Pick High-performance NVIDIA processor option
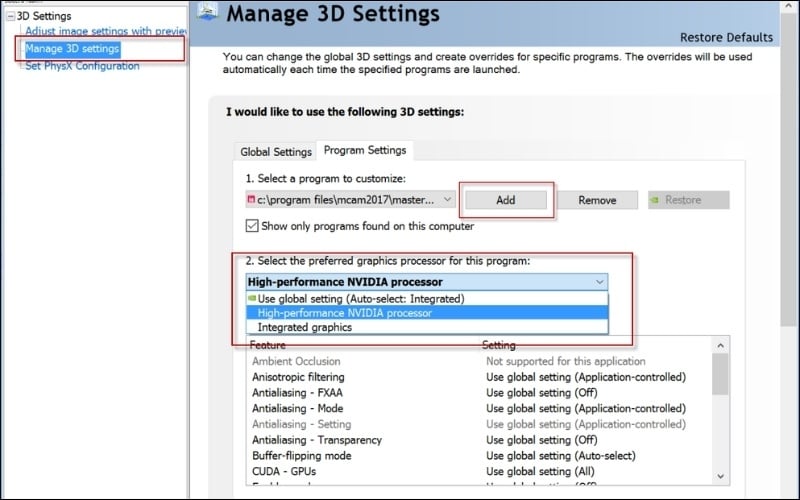This screenshot has height=500, width=800. [x=345, y=313]
